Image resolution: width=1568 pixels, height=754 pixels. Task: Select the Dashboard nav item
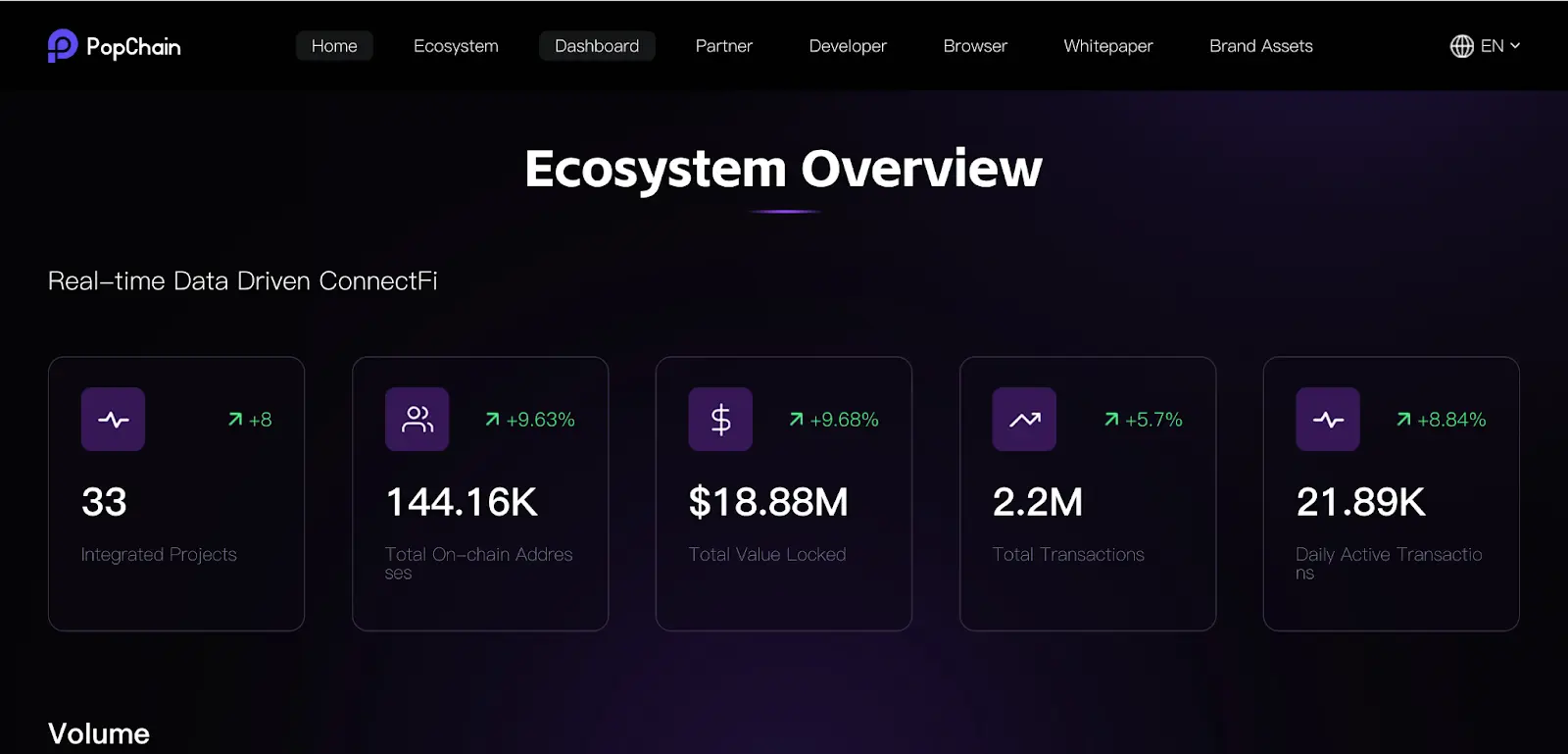pos(597,46)
